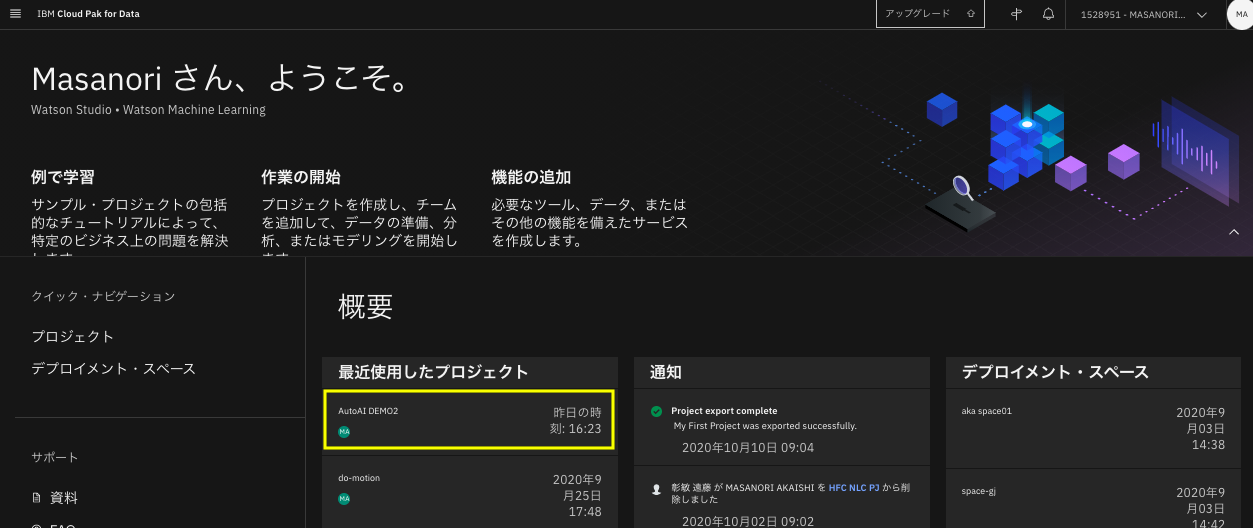
Task: Click the 通知 panel heading
Action: pos(666,372)
